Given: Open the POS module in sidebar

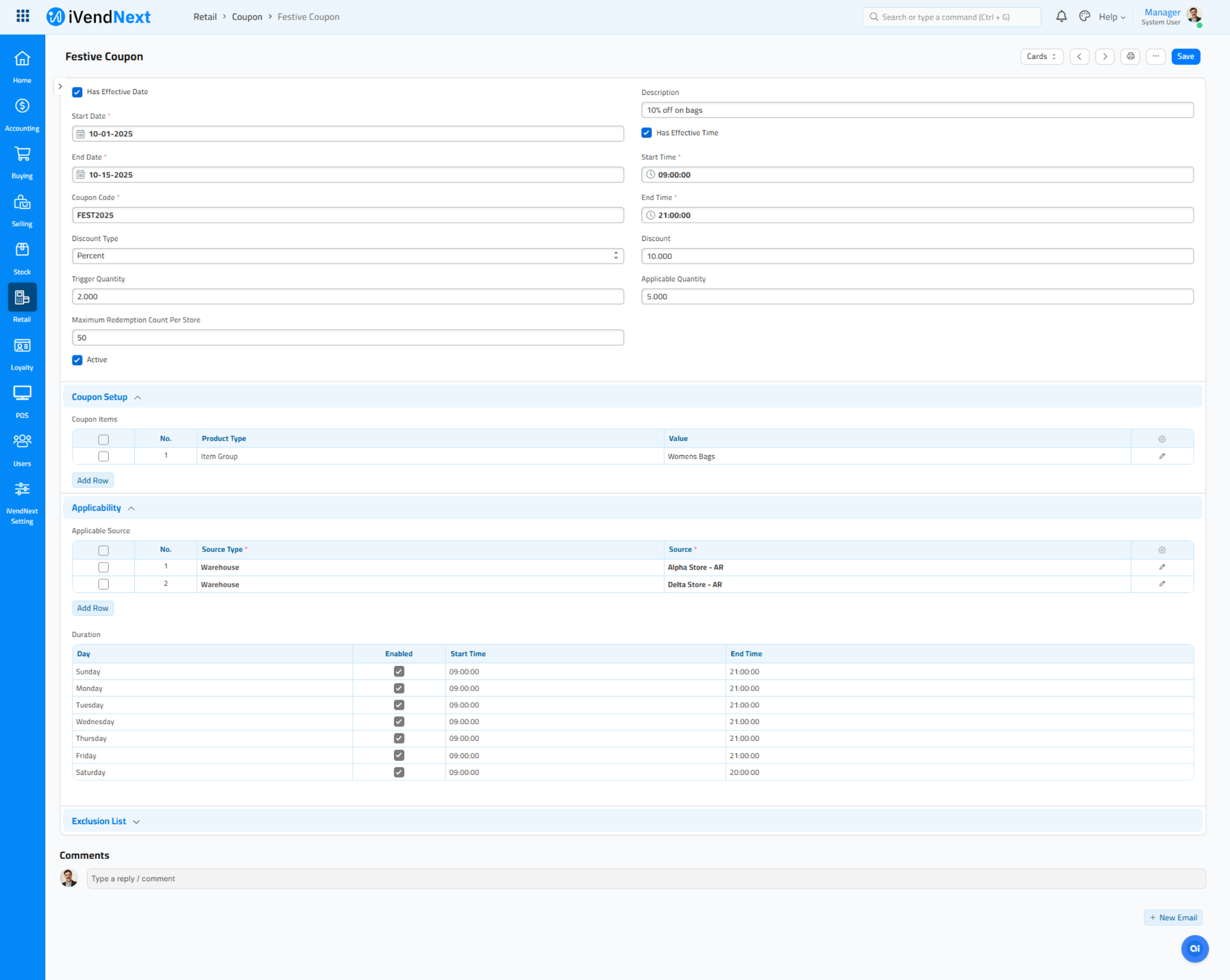Looking at the screenshot, I should (x=22, y=401).
